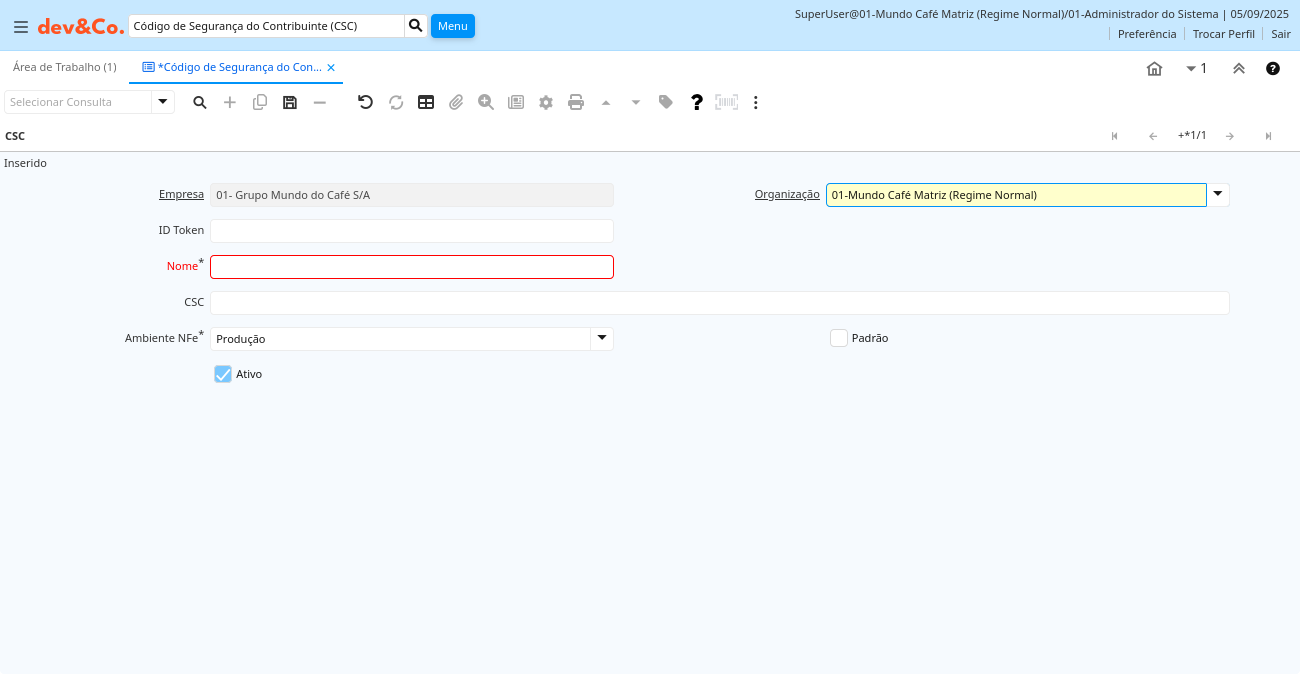Uncheck the Ativo checkbox
Screen dimensions: 1300x674
click(223, 374)
